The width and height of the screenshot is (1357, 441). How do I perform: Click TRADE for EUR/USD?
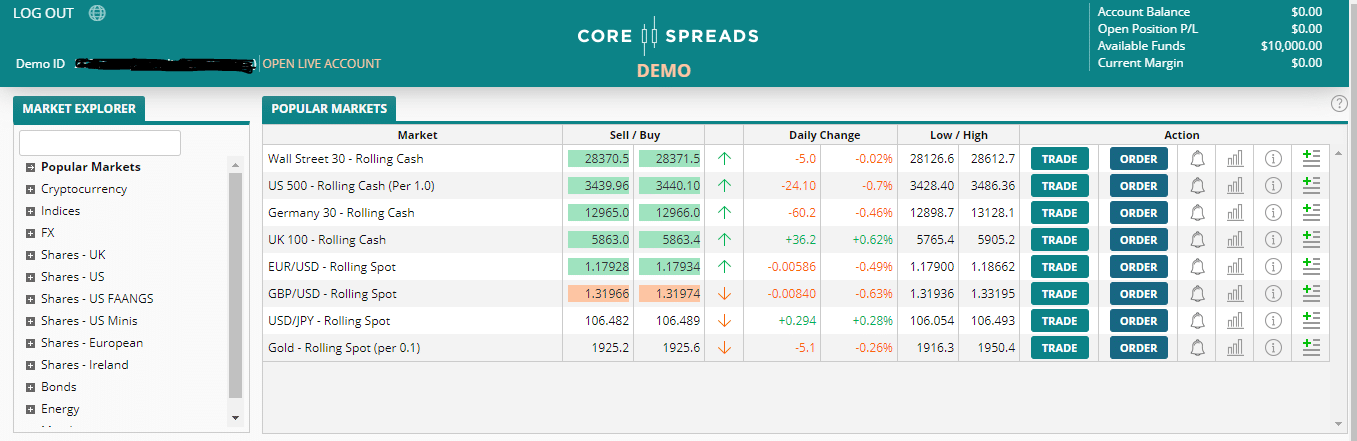[1059, 266]
